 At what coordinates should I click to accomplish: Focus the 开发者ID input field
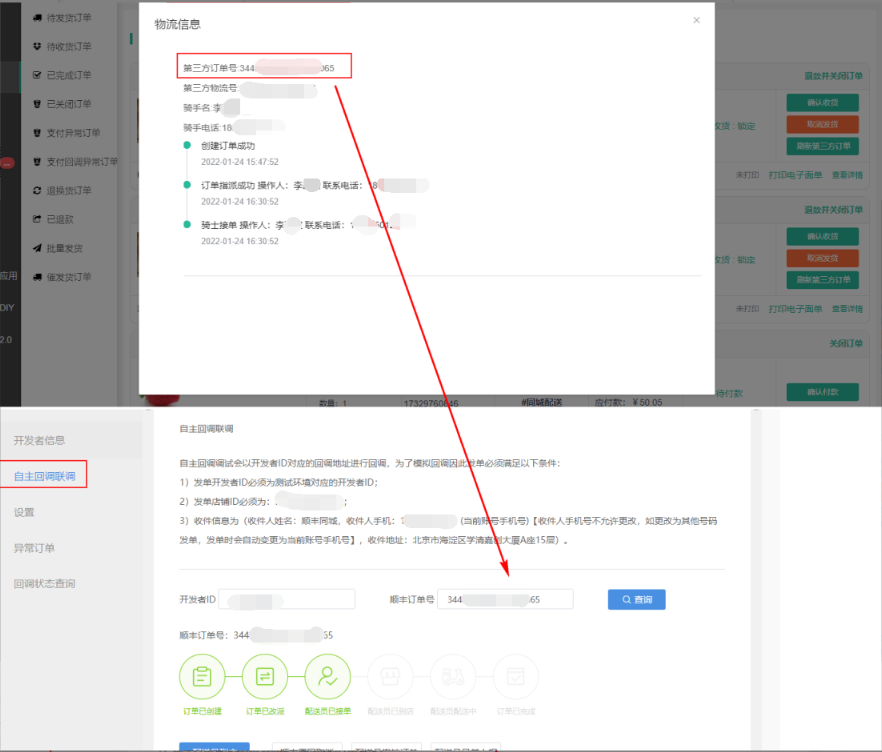[x=288, y=599]
